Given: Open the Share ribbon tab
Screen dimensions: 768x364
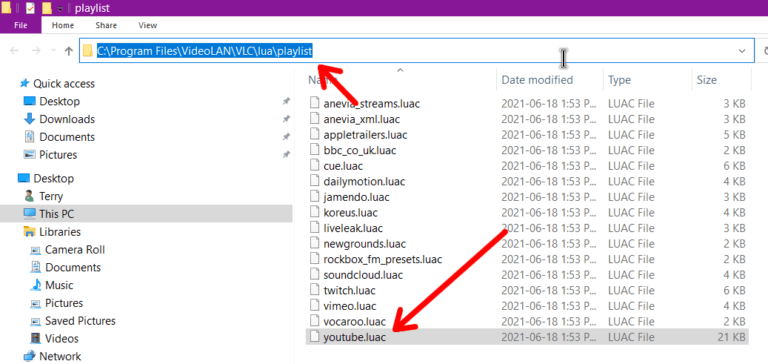Looking at the screenshot, I should (x=106, y=25).
